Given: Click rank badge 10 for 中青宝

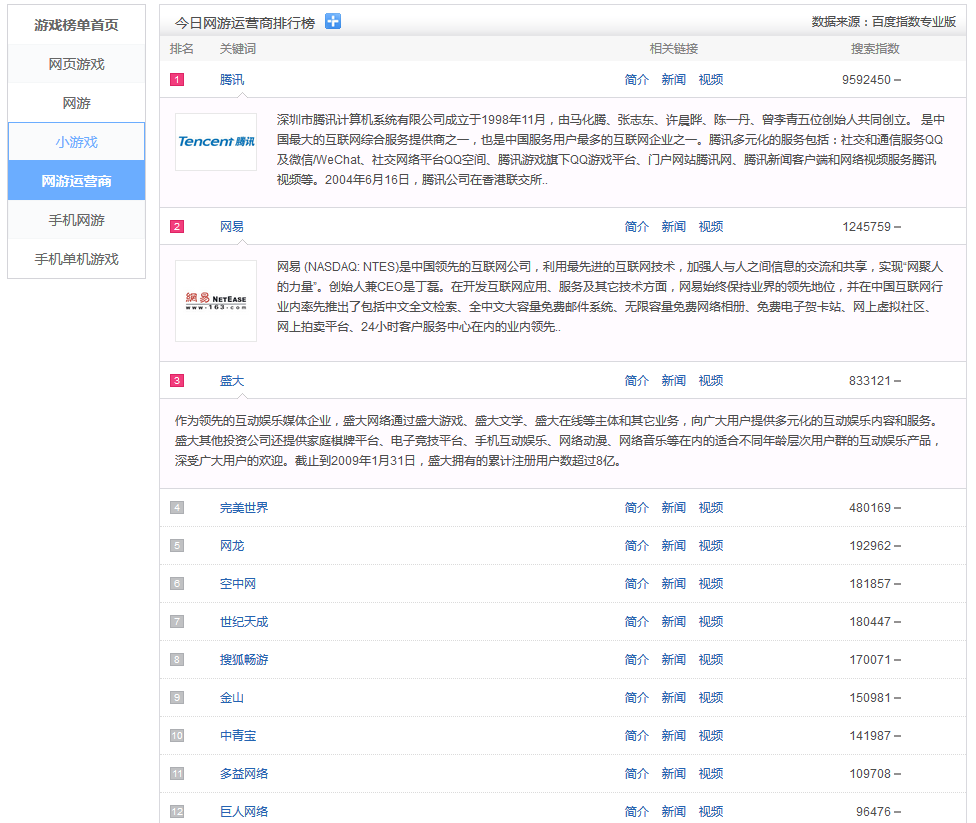Looking at the screenshot, I should click(x=177, y=735).
